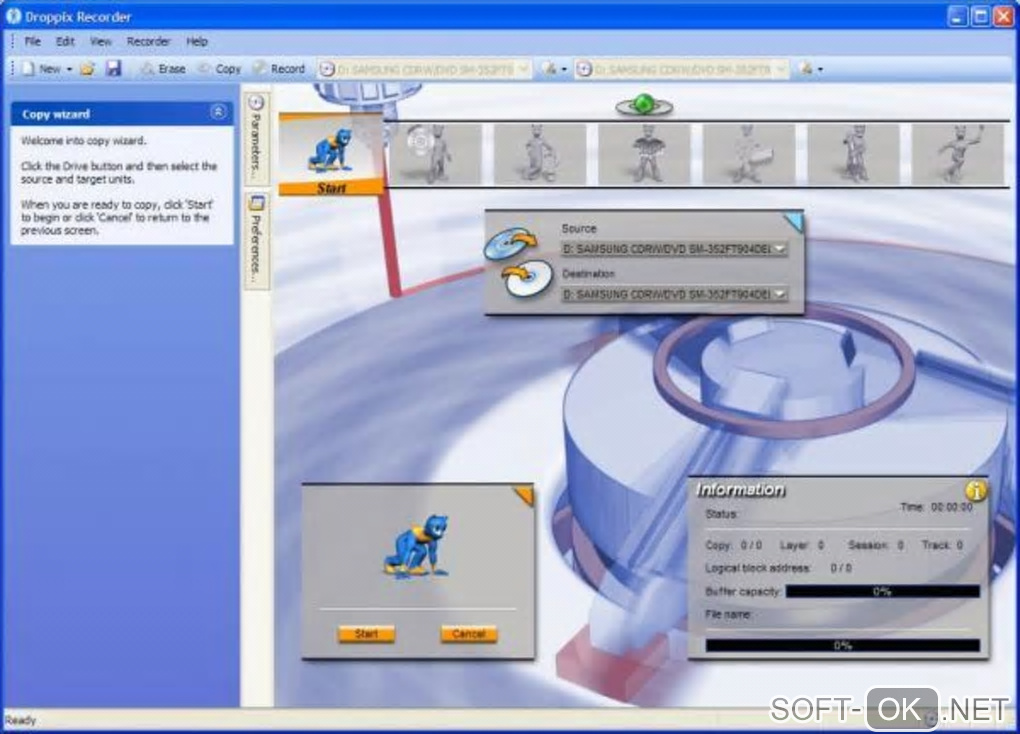The width and height of the screenshot is (1020, 734).
Task: Click the Source disc icon
Action: click(511, 243)
